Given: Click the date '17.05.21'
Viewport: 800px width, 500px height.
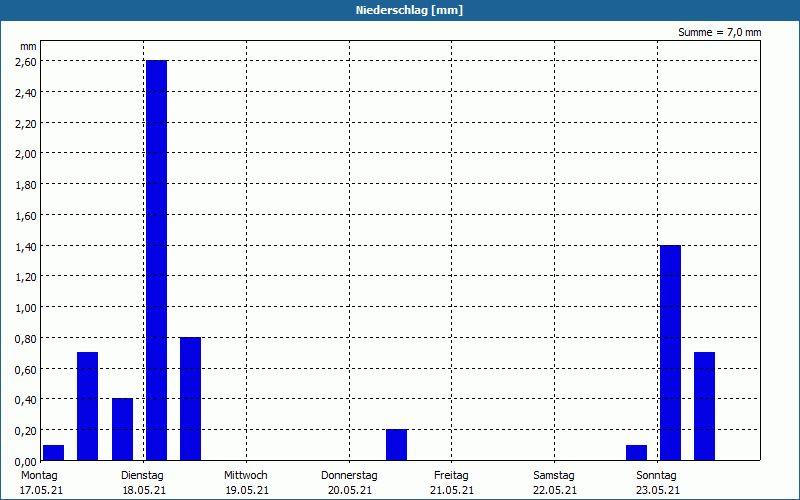Looking at the screenshot, I should click(41, 490).
